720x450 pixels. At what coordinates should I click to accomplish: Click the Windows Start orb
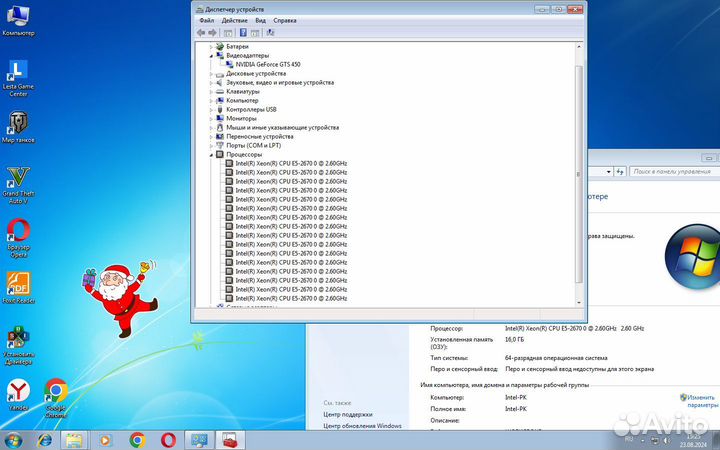(x=14, y=440)
